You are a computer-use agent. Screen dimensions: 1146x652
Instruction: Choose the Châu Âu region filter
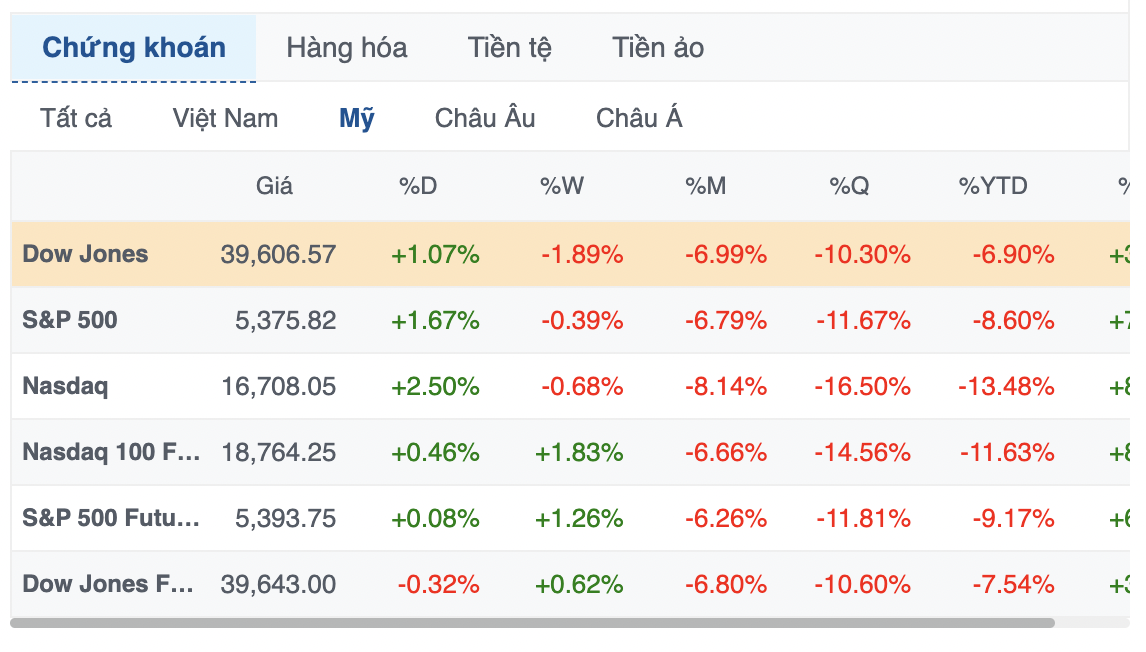pyautogui.click(x=485, y=118)
